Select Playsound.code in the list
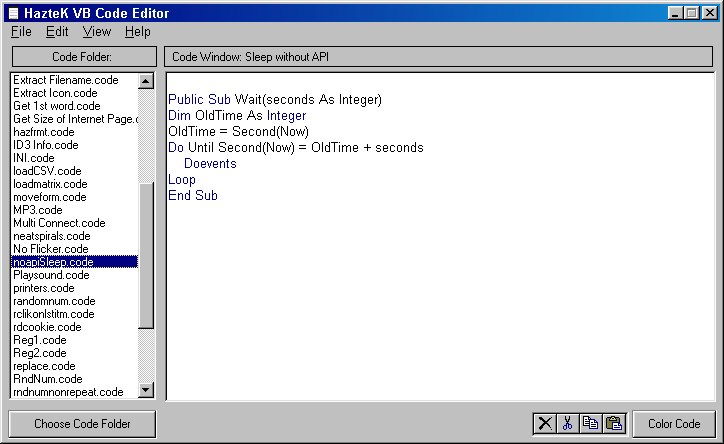This screenshot has width=724, height=444. (x=51, y=275)
